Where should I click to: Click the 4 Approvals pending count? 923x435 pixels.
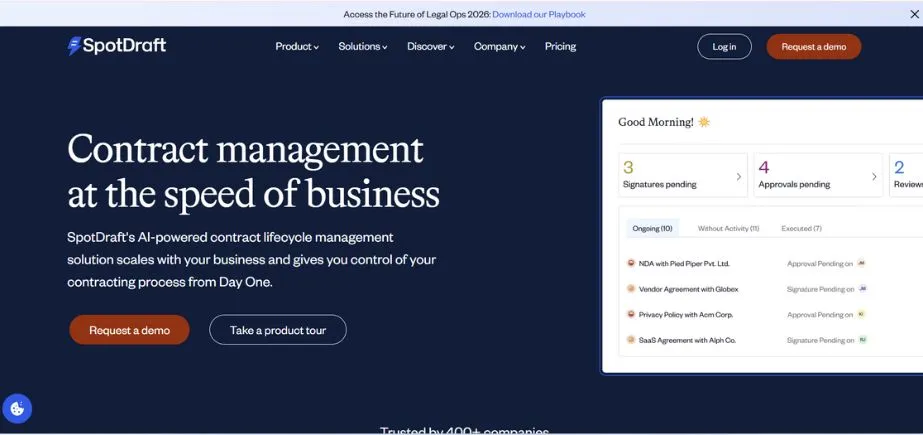point(763,167)
